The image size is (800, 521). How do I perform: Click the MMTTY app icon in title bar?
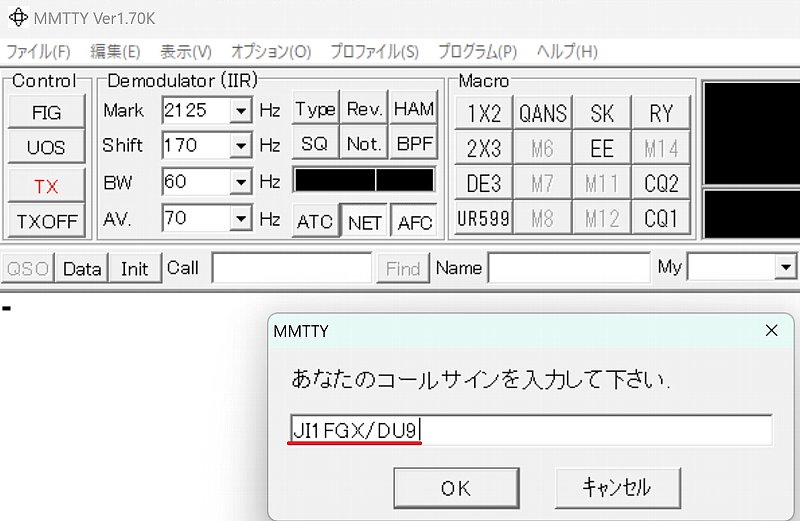tap(18, 17)
